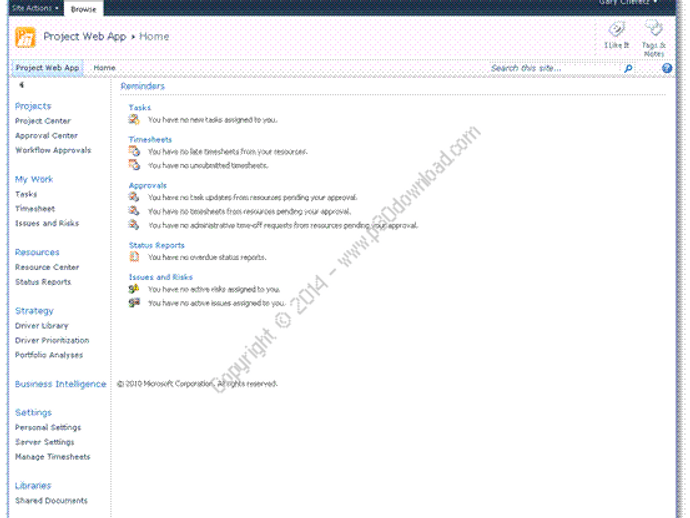
Task: Click the Timesheets heading under Reminders
Action: click(150, 140)
